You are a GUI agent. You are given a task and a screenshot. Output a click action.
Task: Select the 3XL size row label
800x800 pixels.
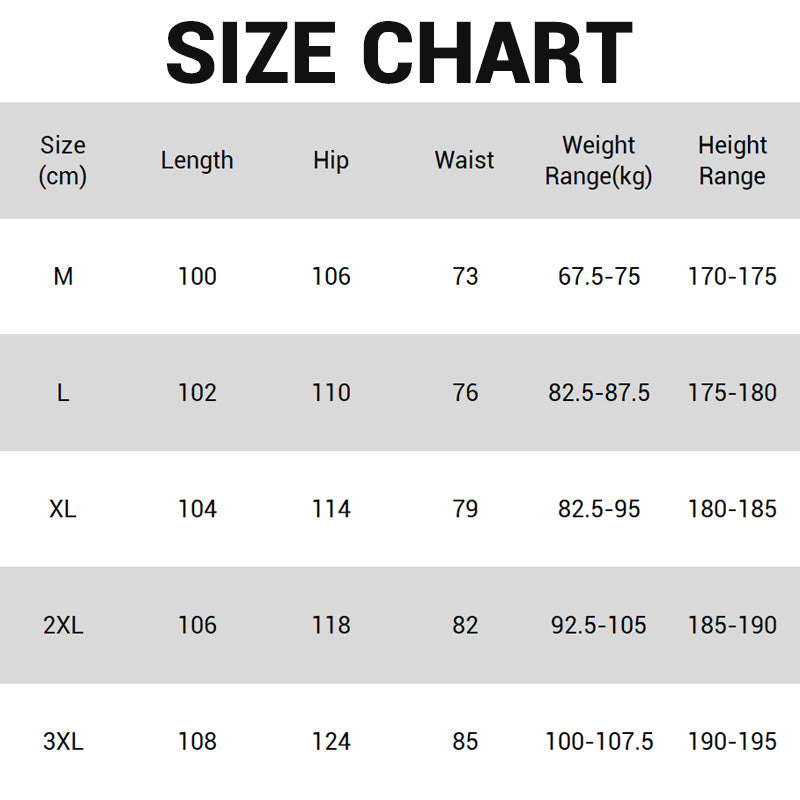(63, 742)
